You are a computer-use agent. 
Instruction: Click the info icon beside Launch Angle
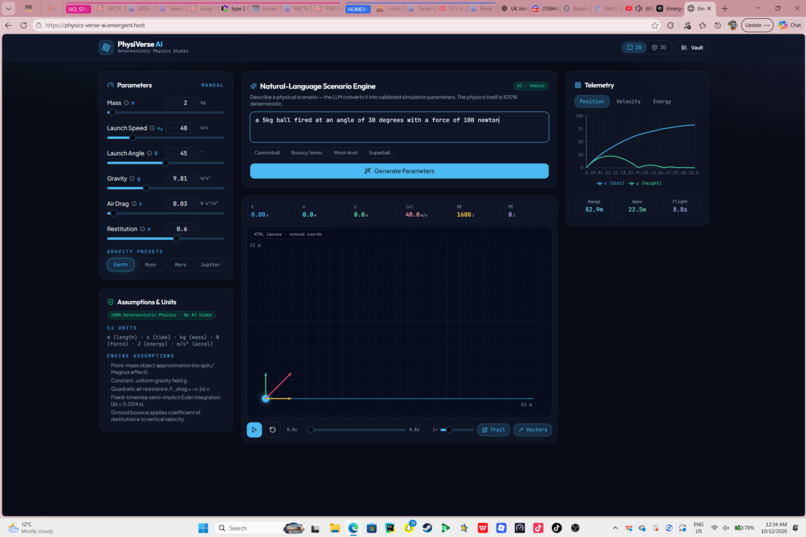(150, 153)
